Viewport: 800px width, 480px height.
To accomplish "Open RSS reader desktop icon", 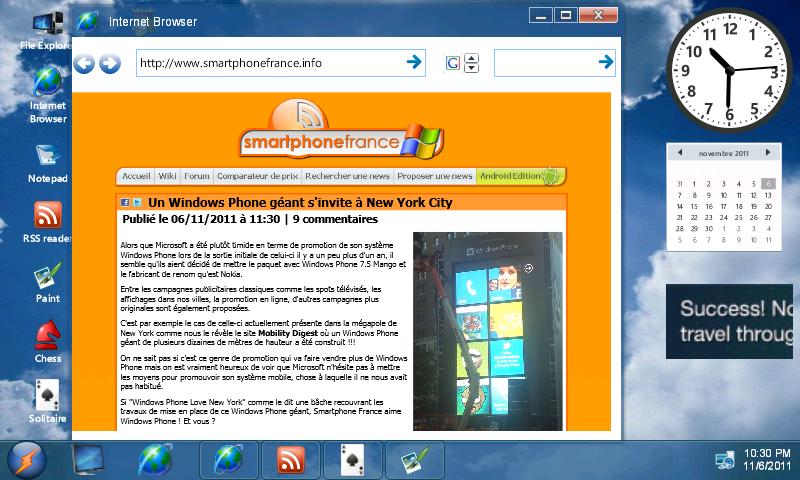I will click(47, 222).
